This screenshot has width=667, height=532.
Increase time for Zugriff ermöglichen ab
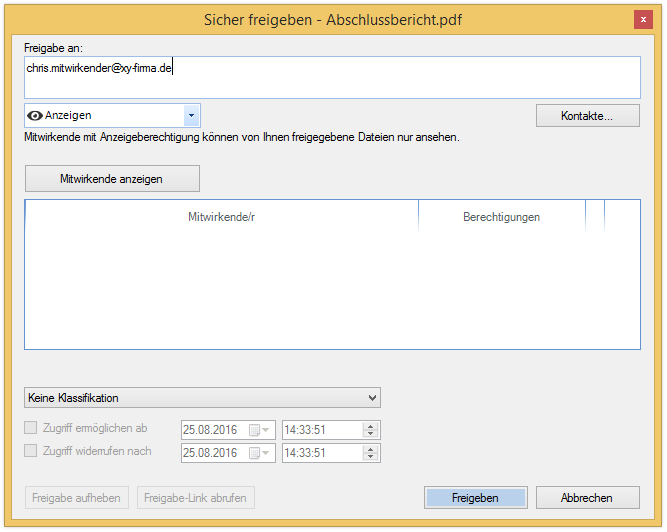pos(371,426)
